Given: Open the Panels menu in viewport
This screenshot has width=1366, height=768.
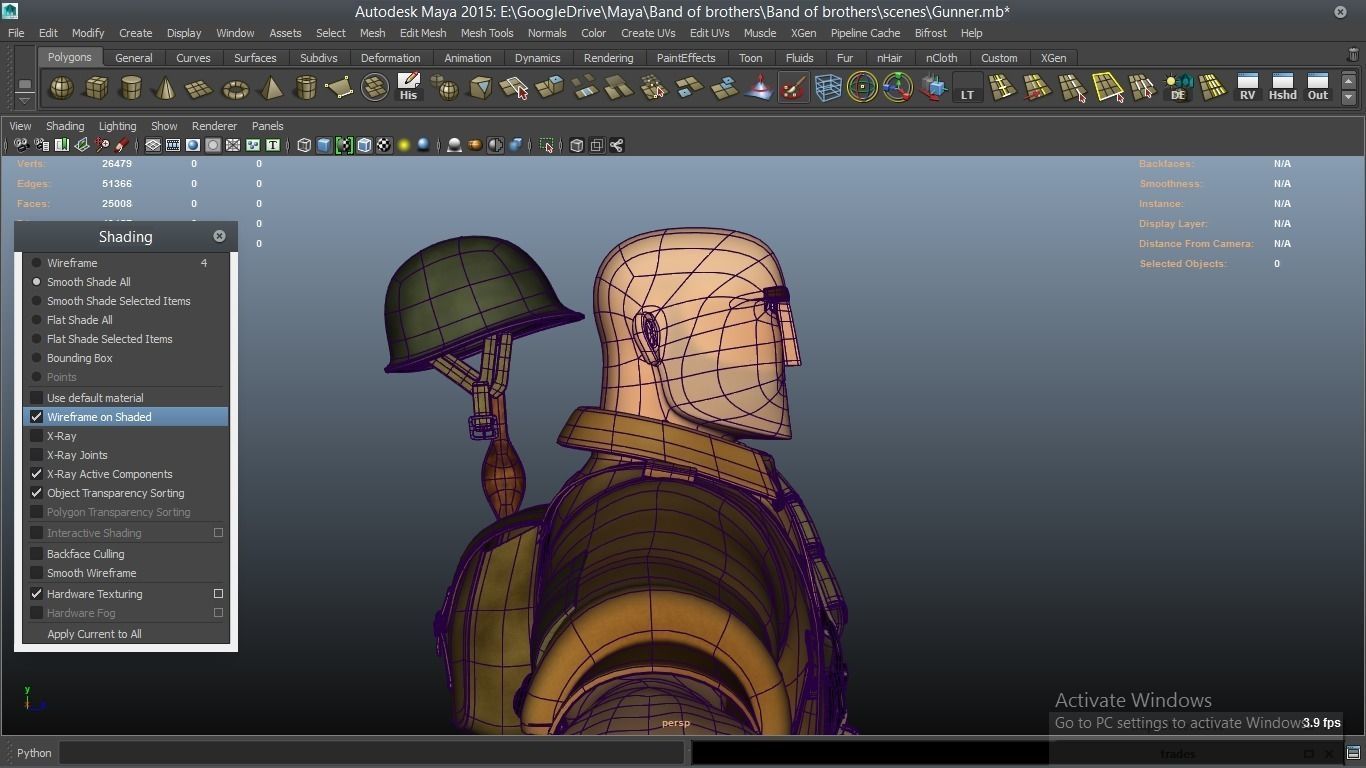Looking at the screenshot, I should (x=267, y=126).
